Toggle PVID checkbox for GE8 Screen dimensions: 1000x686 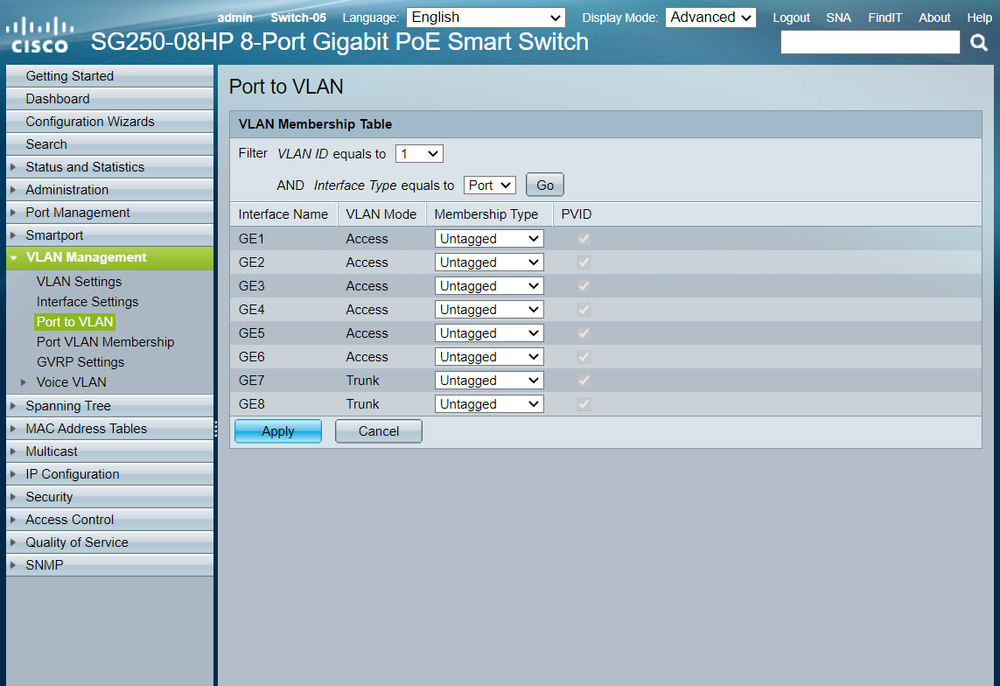tap(584, 404)
